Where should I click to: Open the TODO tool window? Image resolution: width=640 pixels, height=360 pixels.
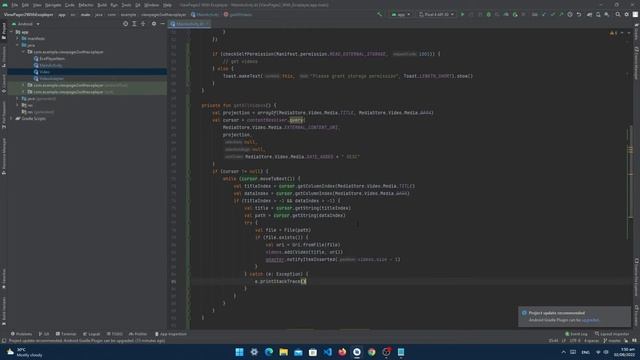[x=115, y=334]
